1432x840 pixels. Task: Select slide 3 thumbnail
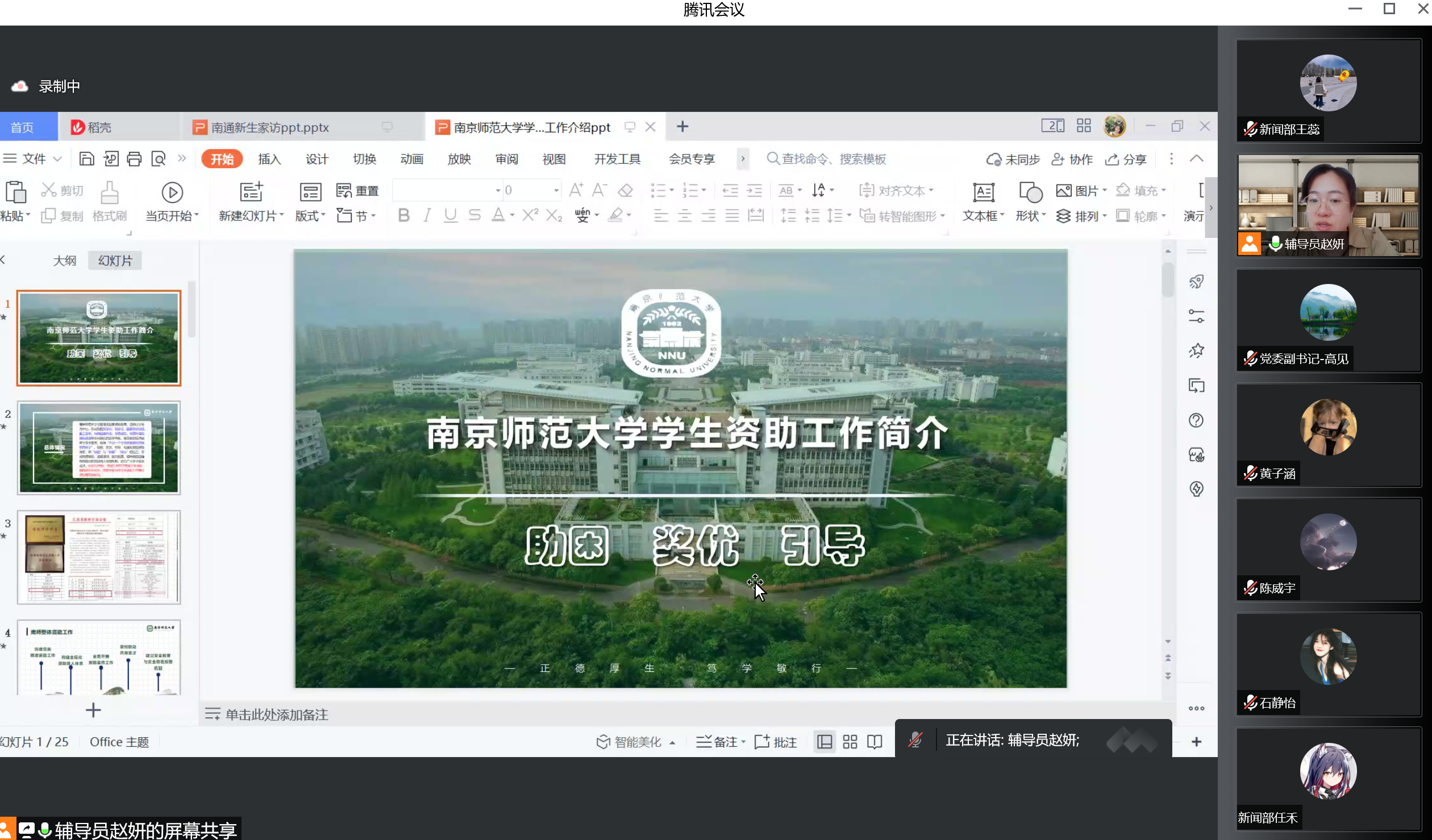pyautogui.click(x=99, y=557)
